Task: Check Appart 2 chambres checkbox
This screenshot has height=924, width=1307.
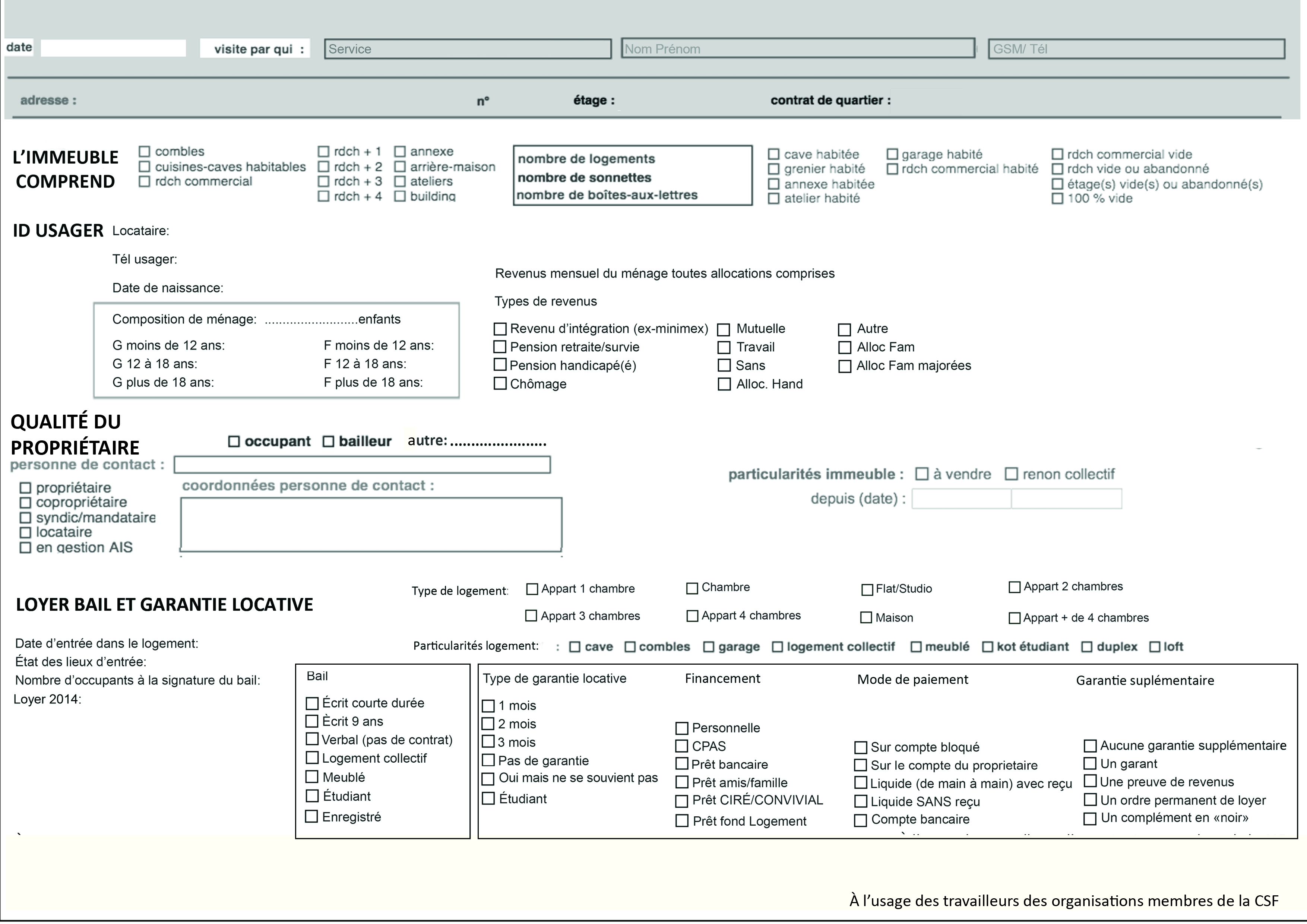Action: point(1015,587)
